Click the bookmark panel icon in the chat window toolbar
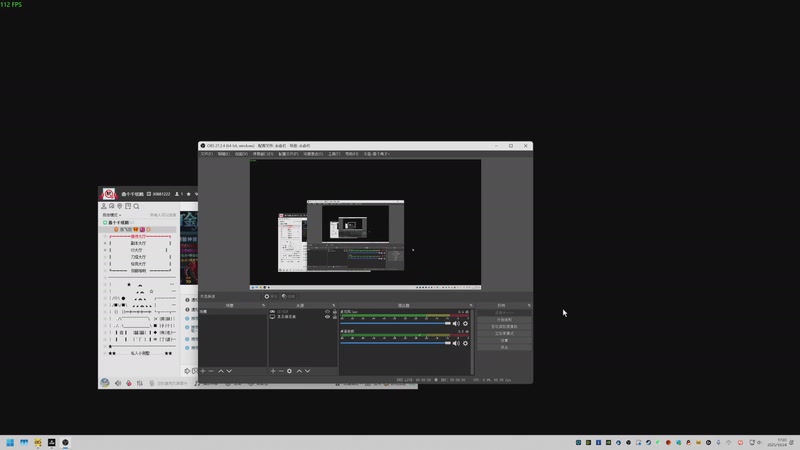Viewport: 800px width, 450px height. pyautogui.click(x=128, y=206)
